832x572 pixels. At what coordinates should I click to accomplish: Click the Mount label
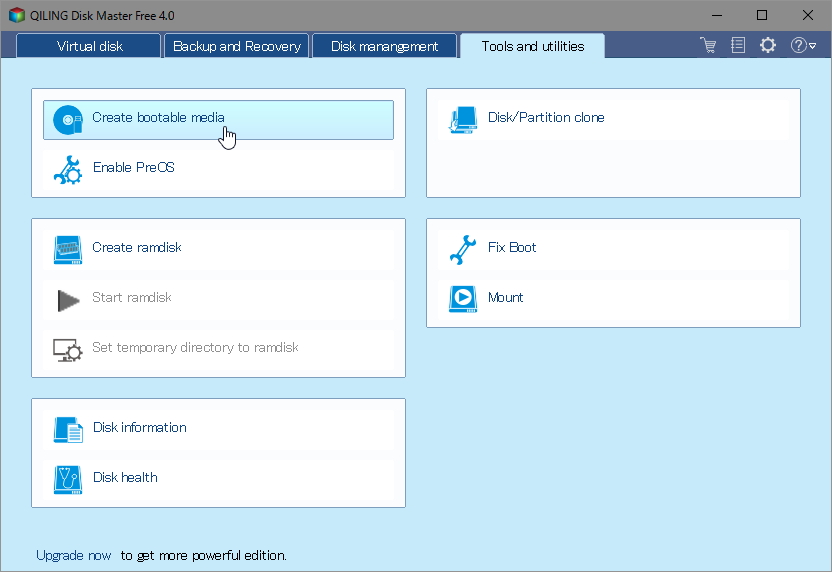(505, 297)
